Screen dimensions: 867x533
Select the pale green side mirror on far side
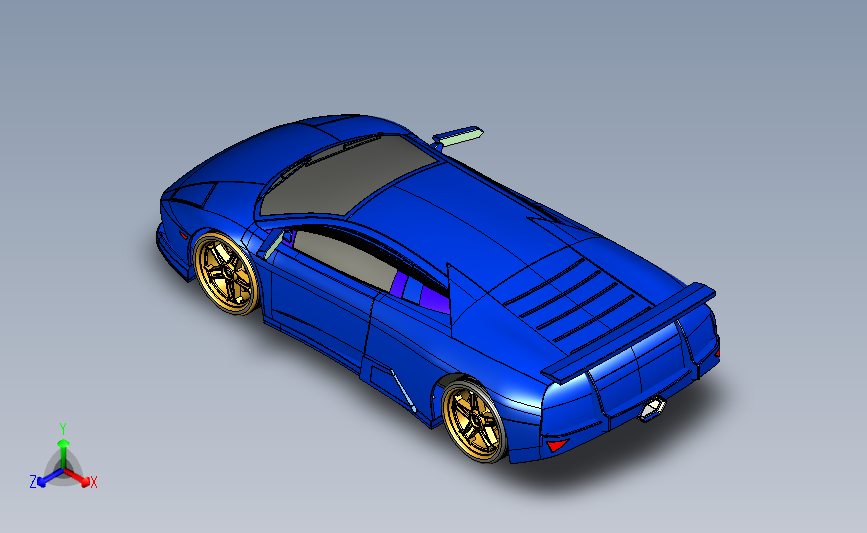click(459, 136)
